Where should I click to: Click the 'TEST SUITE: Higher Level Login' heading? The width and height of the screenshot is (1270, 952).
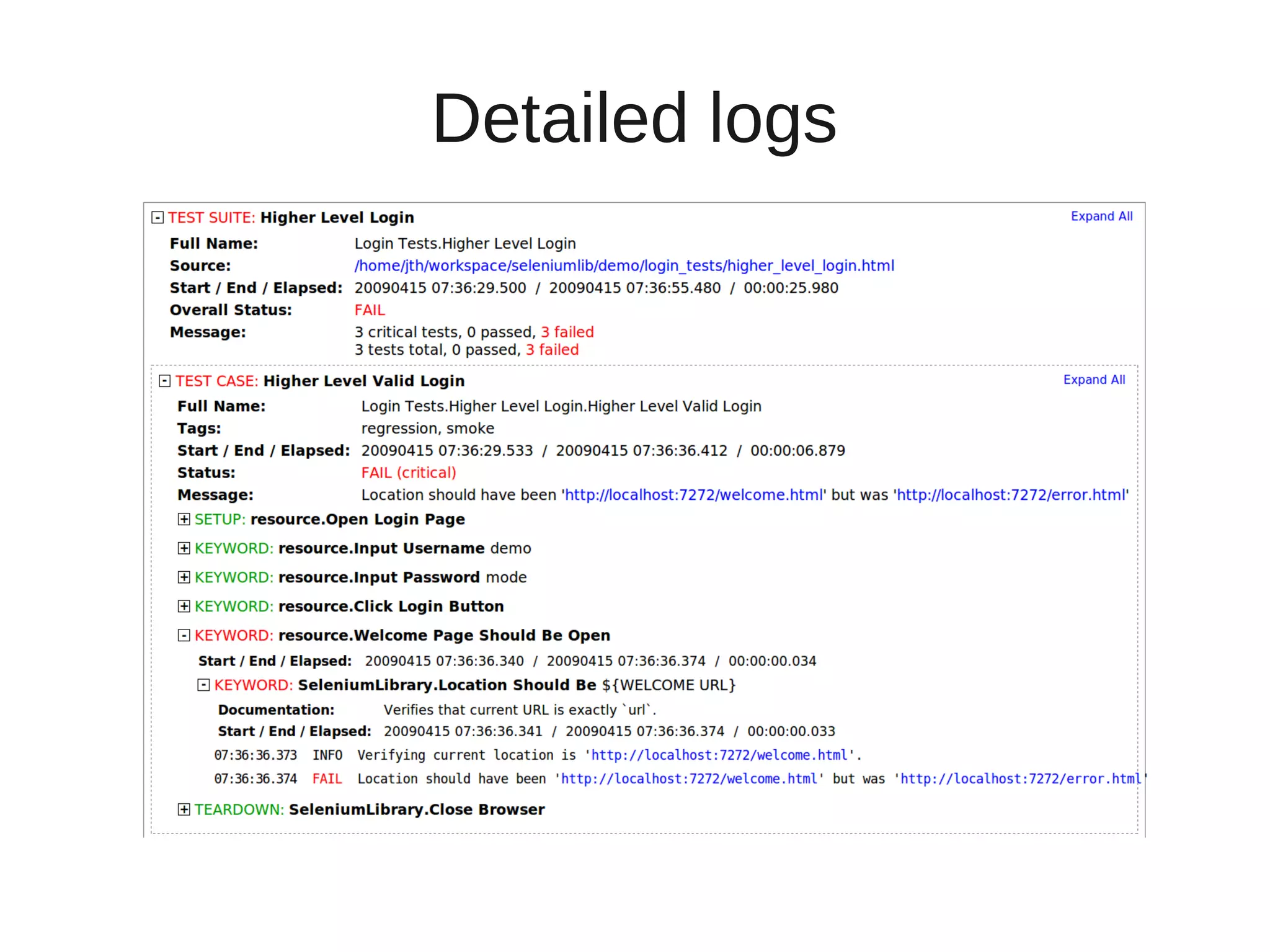[x=291, y=218]
